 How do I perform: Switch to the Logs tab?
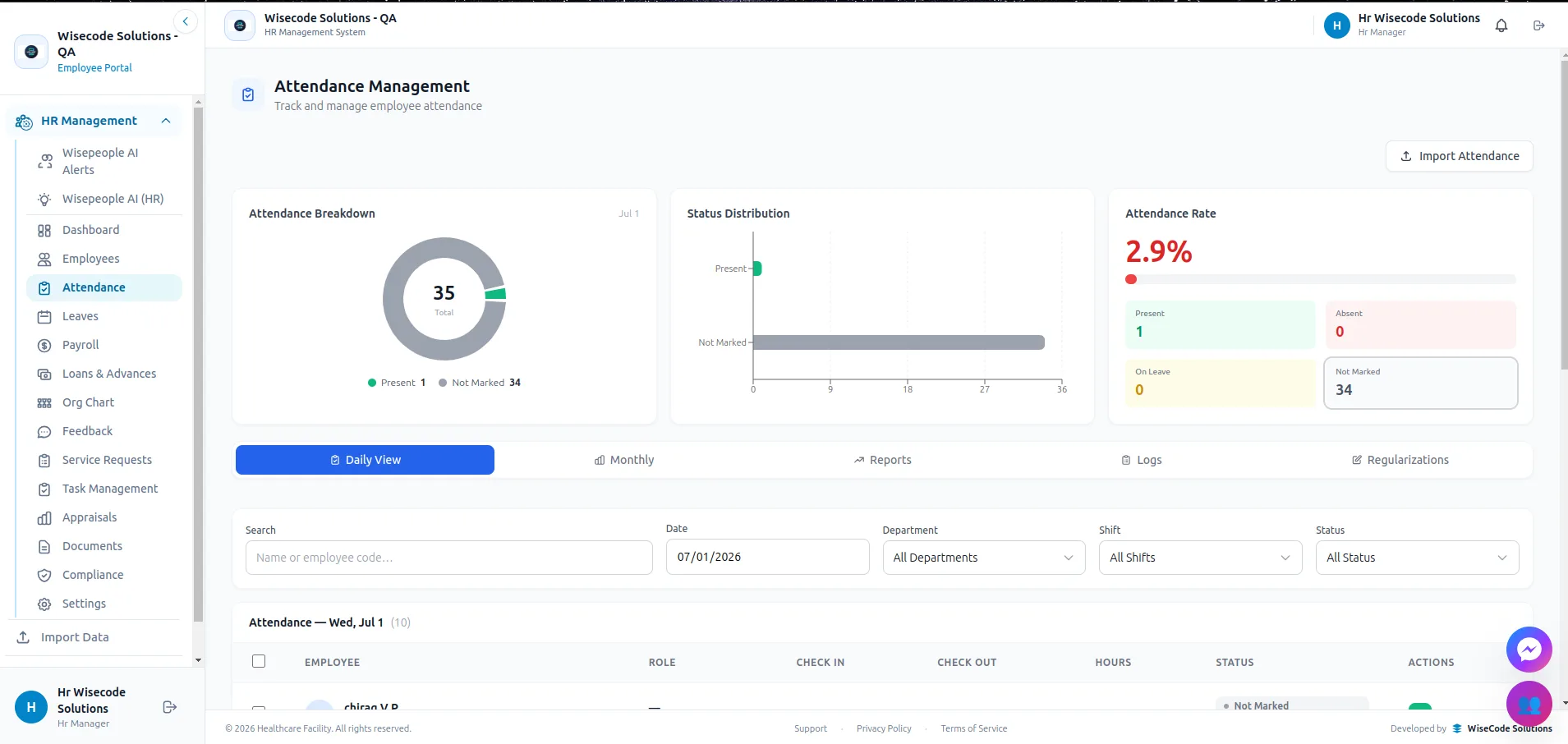[1142, 460]
